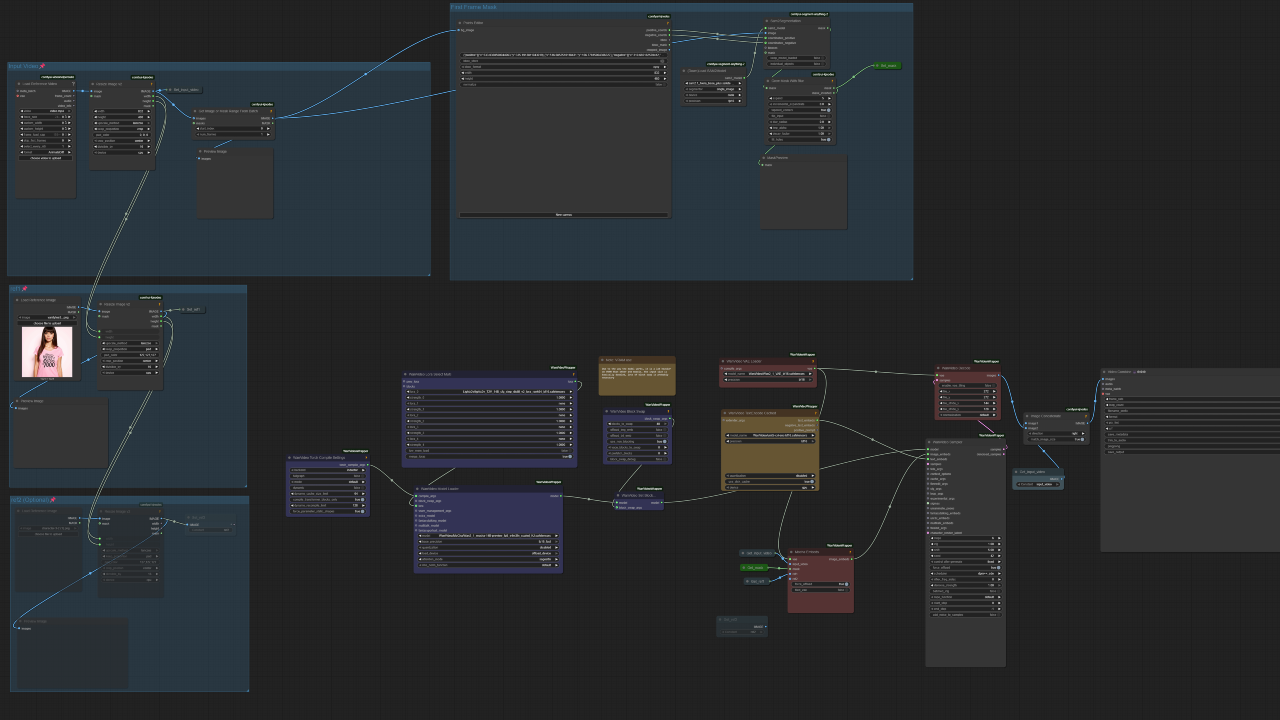Click the warning icon on the Image Concatenate node

pyautogui.click(x=1086, y=416)
